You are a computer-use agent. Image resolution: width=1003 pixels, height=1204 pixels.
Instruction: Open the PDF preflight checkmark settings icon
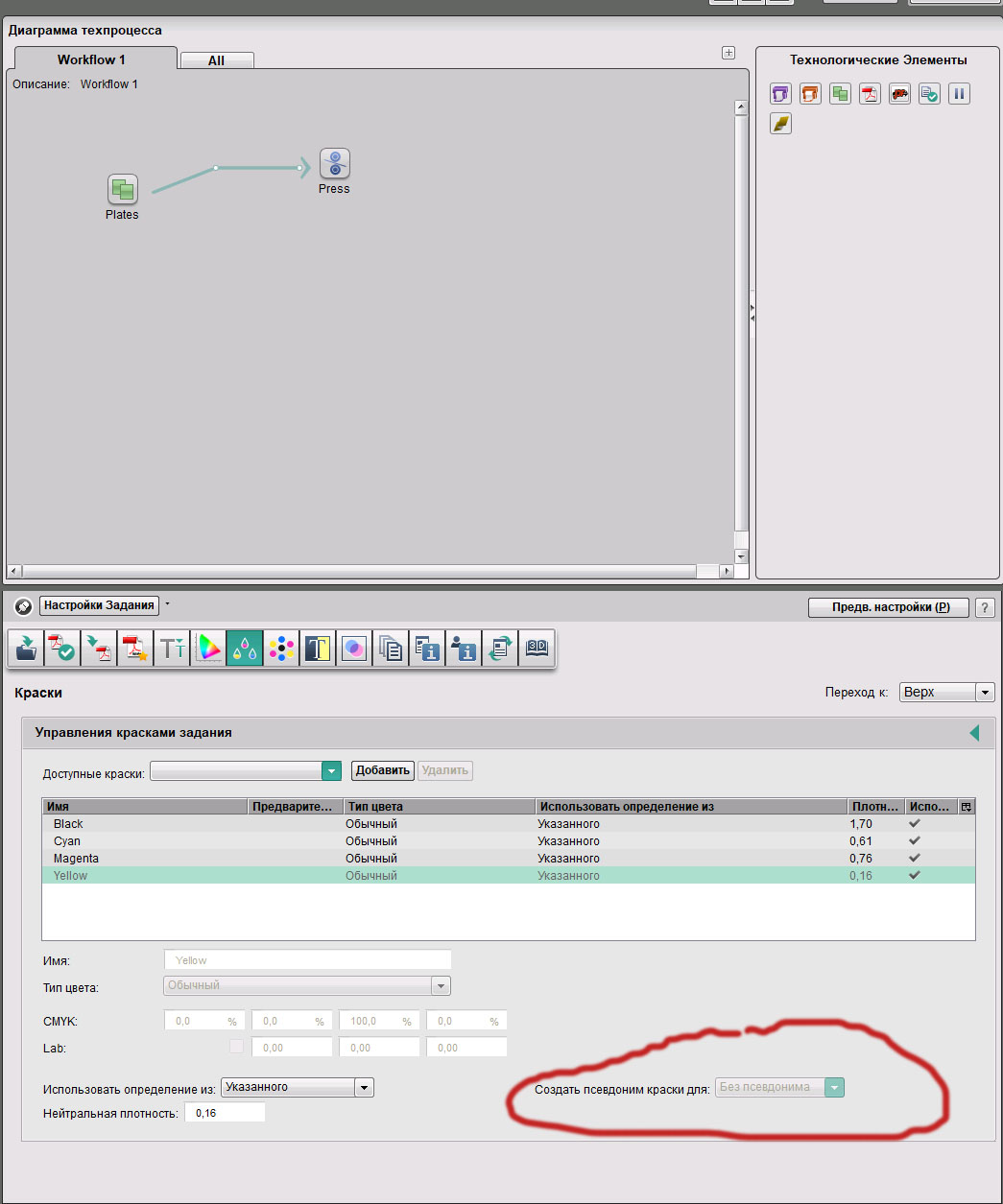pos(63,649)
